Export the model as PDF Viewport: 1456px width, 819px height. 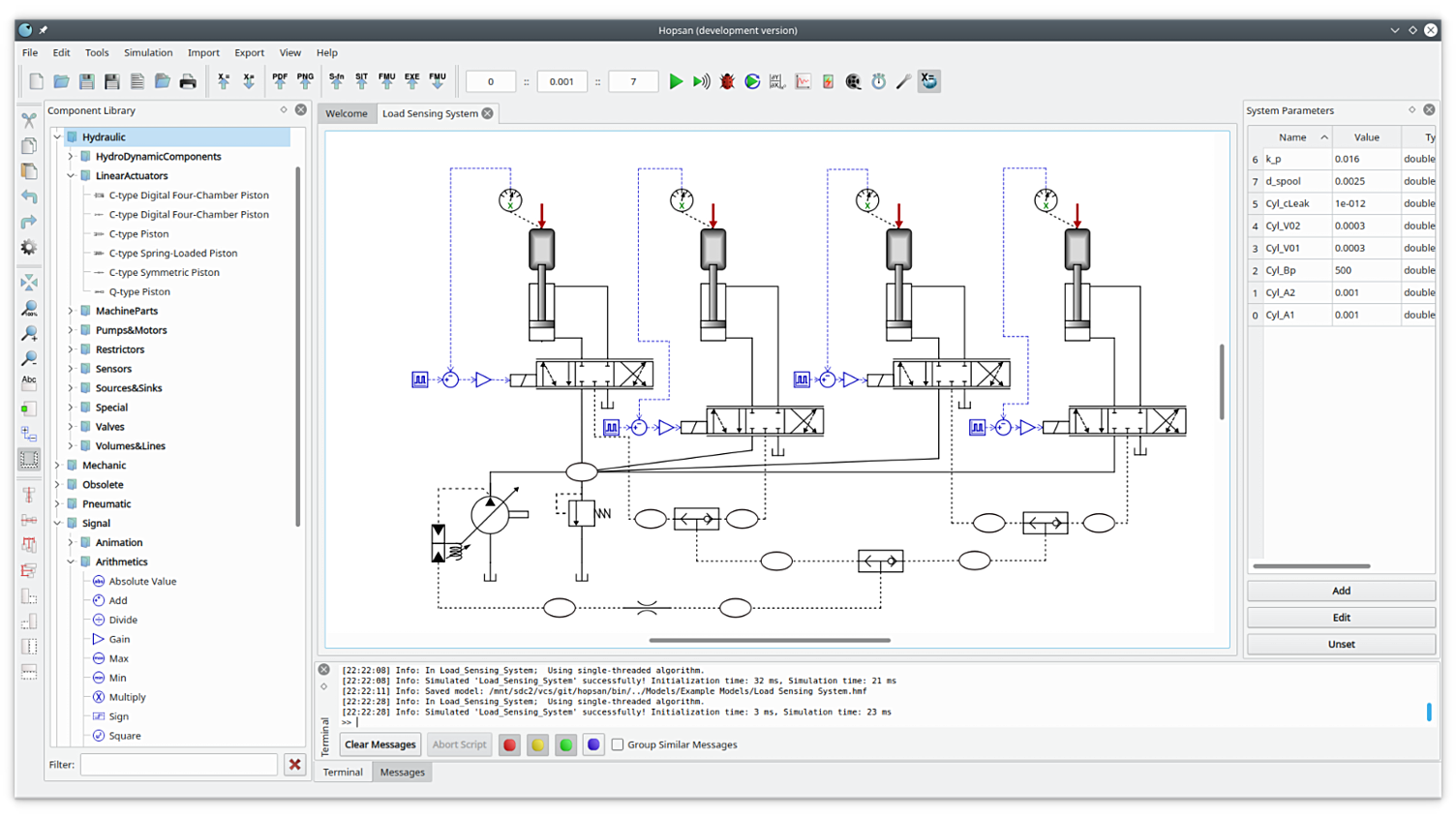coord(280,81)
